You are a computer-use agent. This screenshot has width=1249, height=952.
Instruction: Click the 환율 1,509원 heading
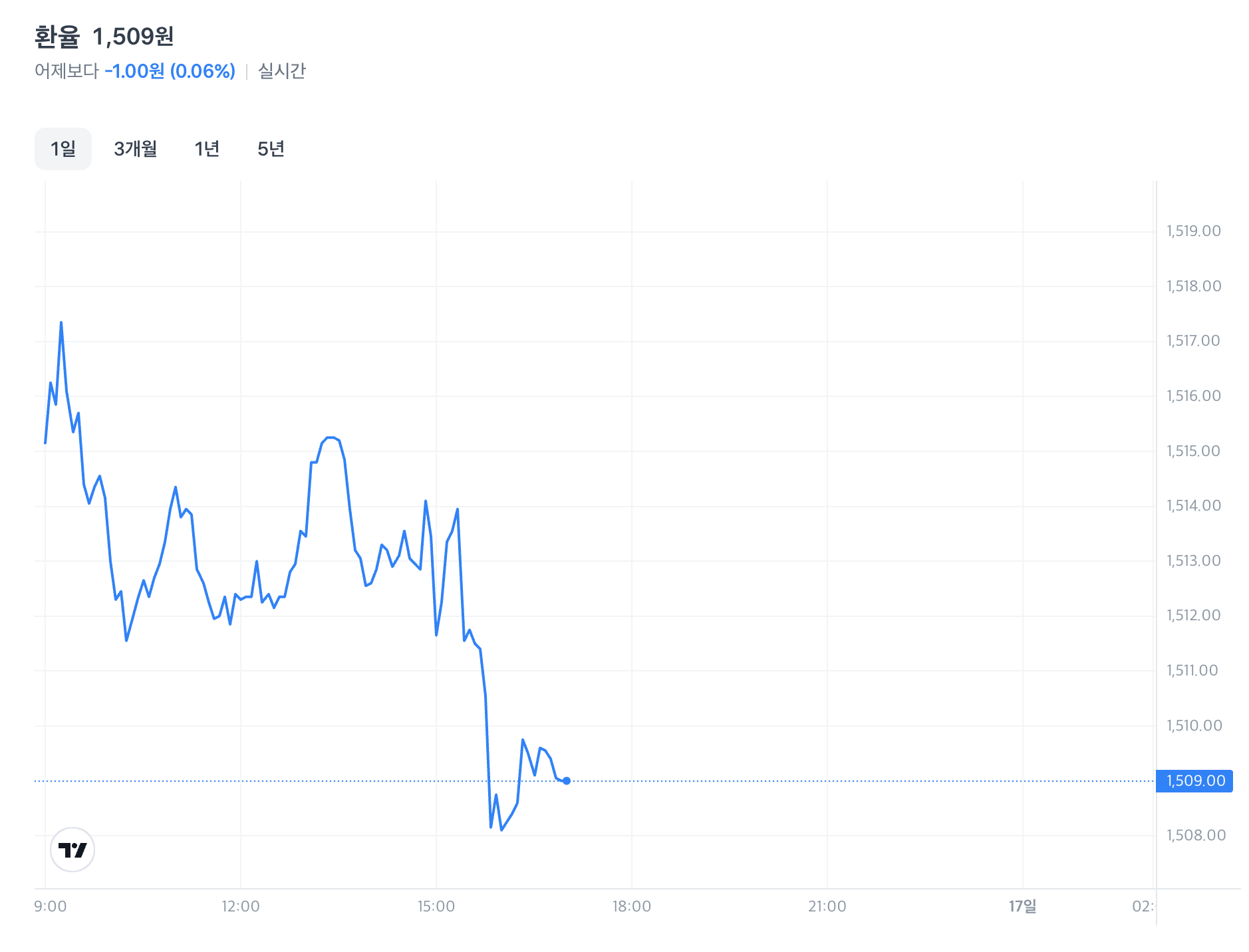pos(104,37)
